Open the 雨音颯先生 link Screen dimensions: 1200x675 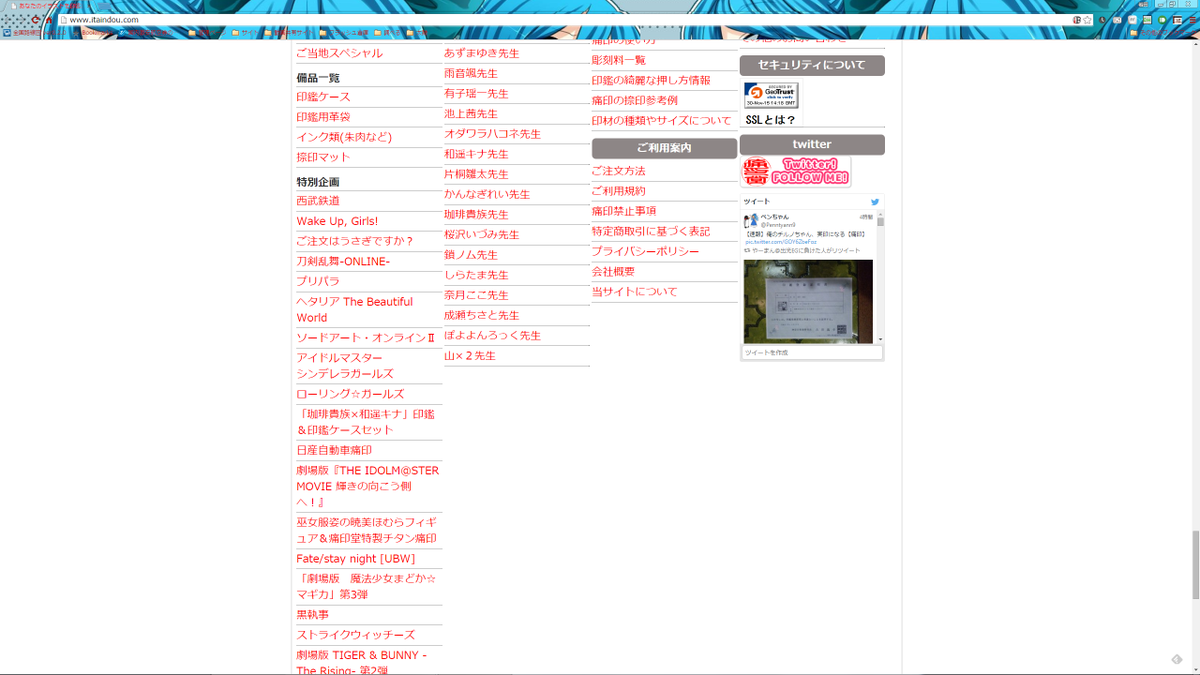click(x=471, y=74)
